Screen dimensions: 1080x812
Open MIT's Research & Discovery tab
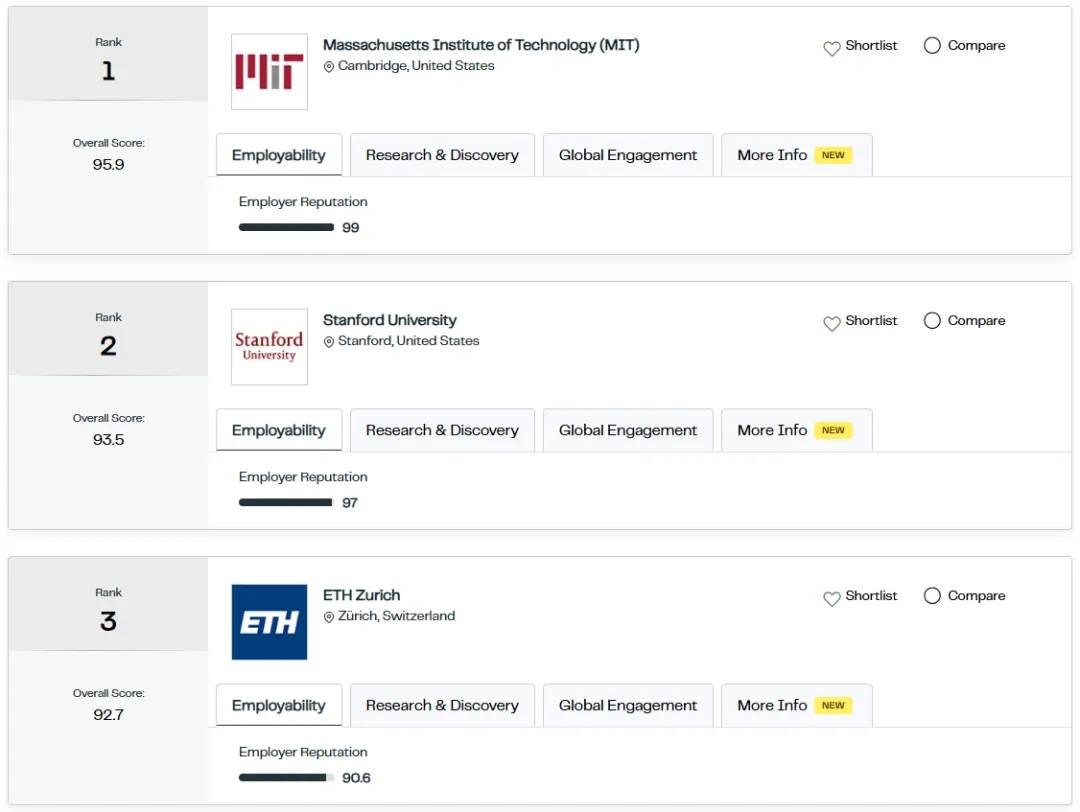(442, 155)
